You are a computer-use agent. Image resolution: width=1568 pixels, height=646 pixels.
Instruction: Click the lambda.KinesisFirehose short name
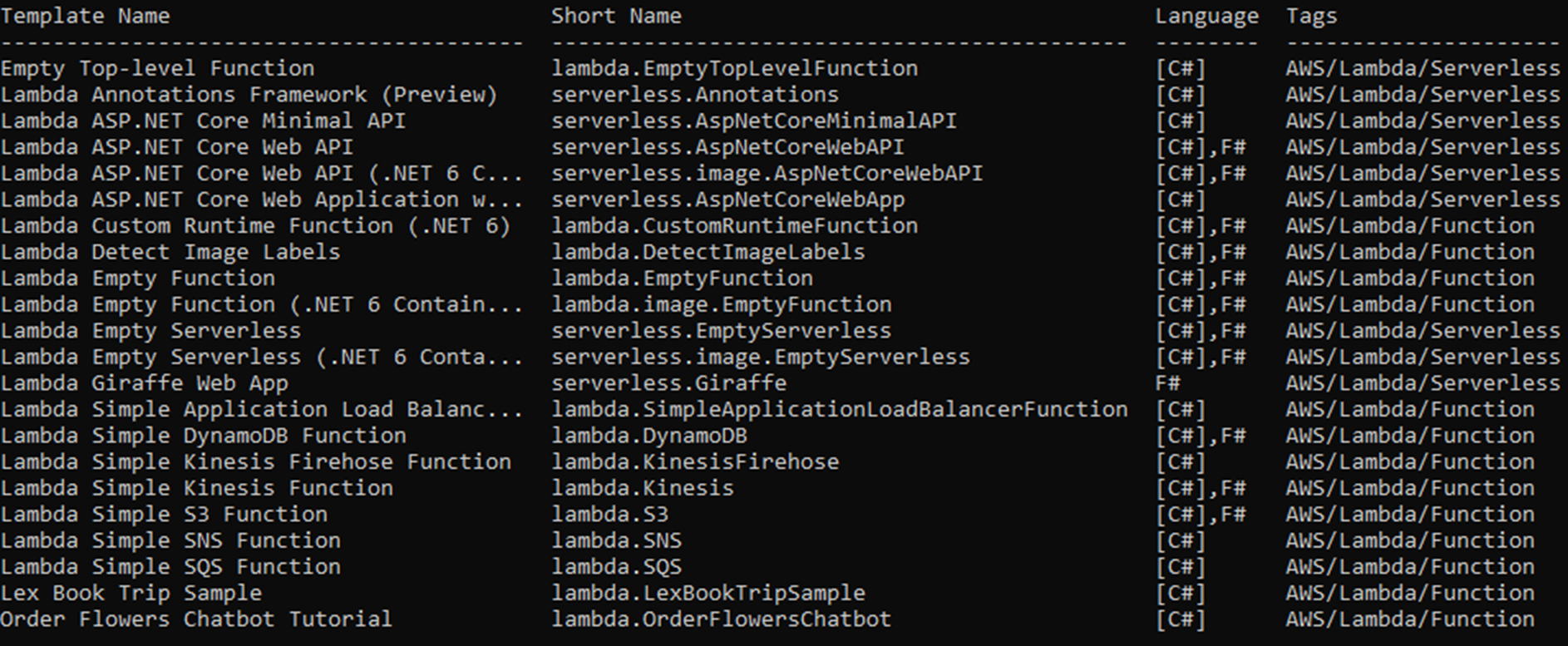pyautogui.click(x=695, y=462)
